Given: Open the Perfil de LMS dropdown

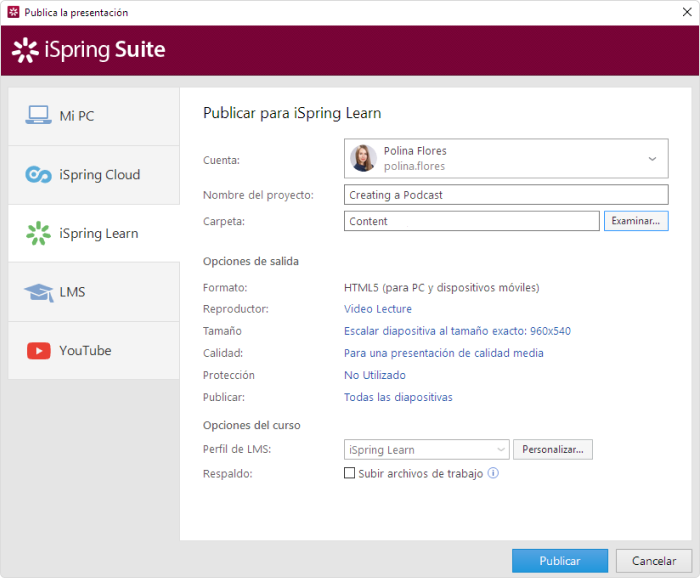Looking at the screenshot, I should click(x=426, y=449).
